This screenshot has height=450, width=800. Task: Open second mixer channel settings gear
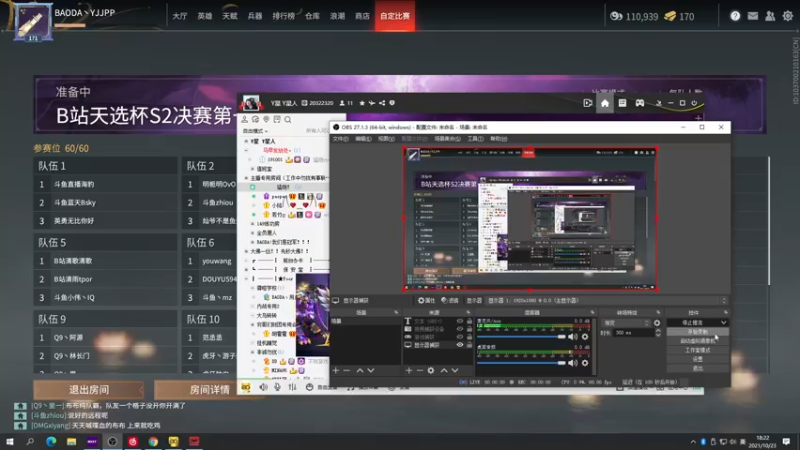click(585, 363)
